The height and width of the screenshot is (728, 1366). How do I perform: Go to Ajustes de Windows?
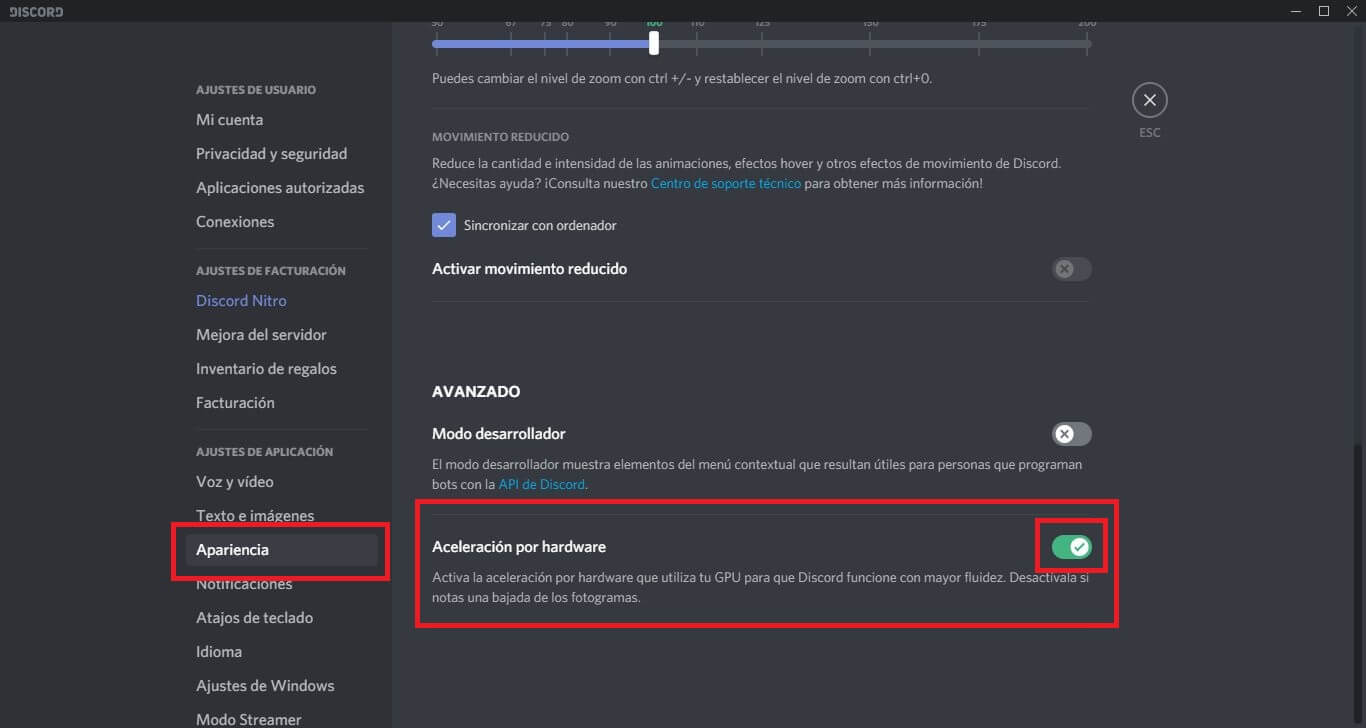coord(265,686)
